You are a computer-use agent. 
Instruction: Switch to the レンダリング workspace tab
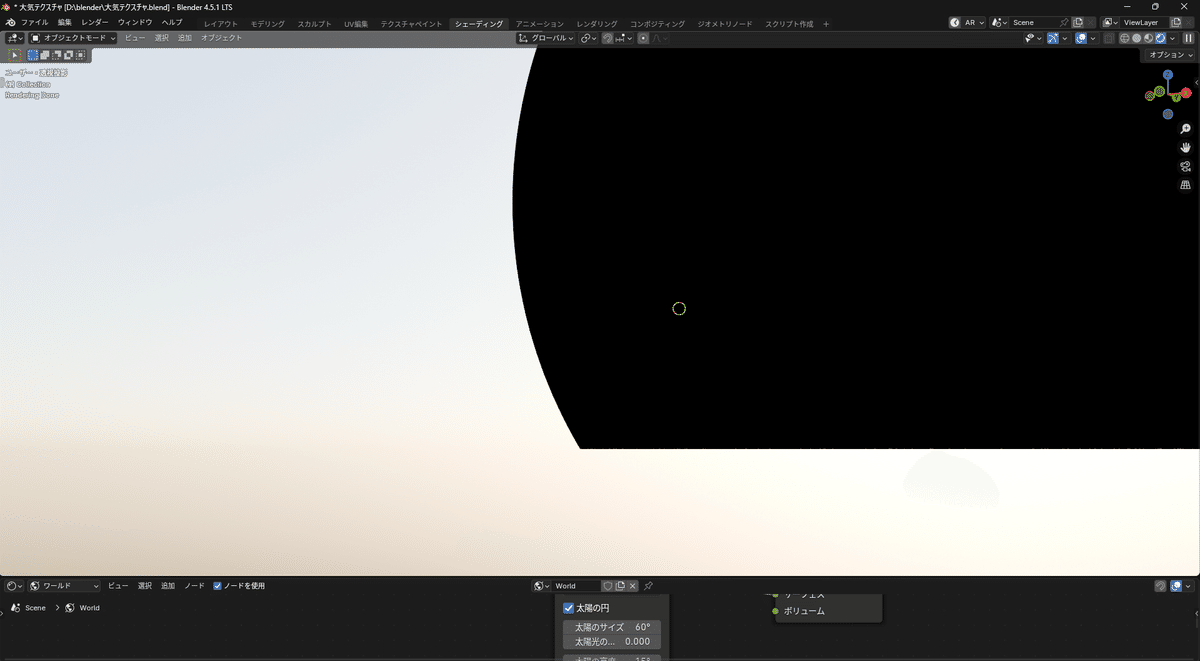[597, 23]
